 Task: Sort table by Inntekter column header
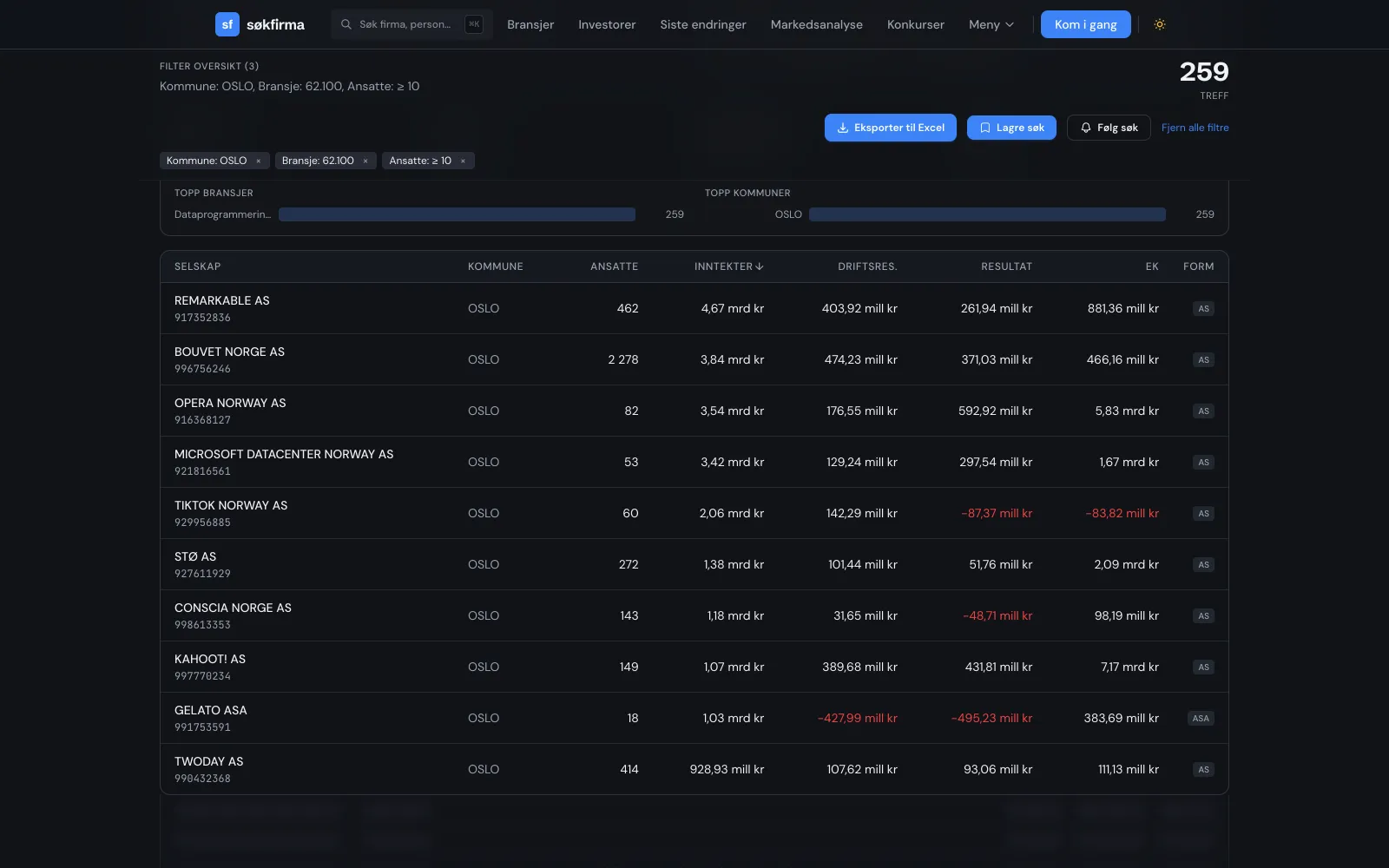[729, 266]
